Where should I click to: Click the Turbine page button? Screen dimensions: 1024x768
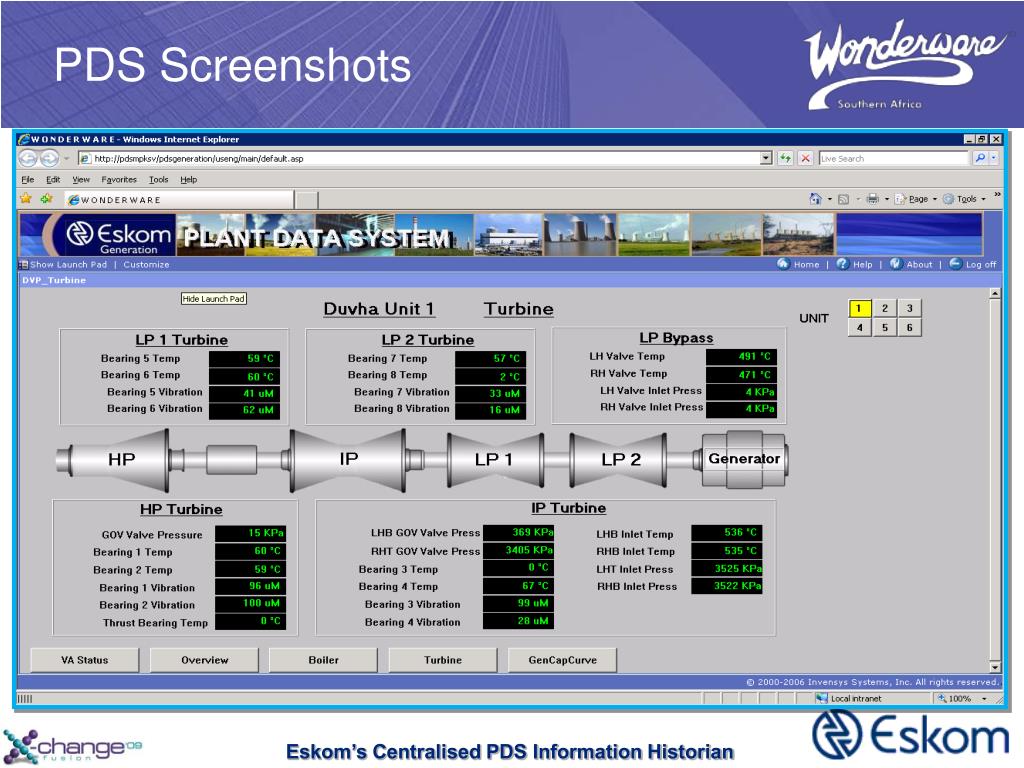(x=443, y=660)
